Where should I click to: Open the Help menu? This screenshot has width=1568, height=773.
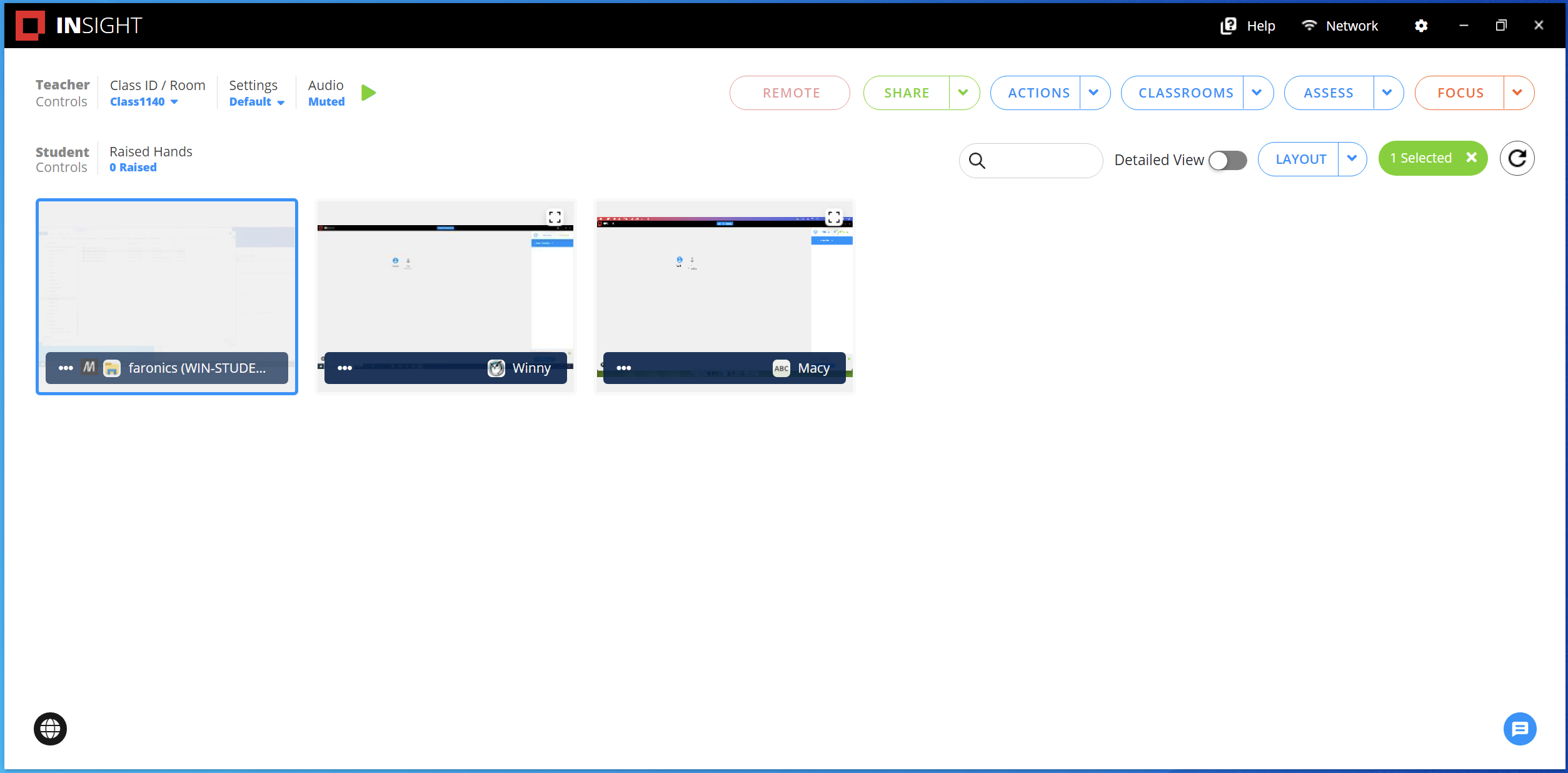coord(1248,26)
